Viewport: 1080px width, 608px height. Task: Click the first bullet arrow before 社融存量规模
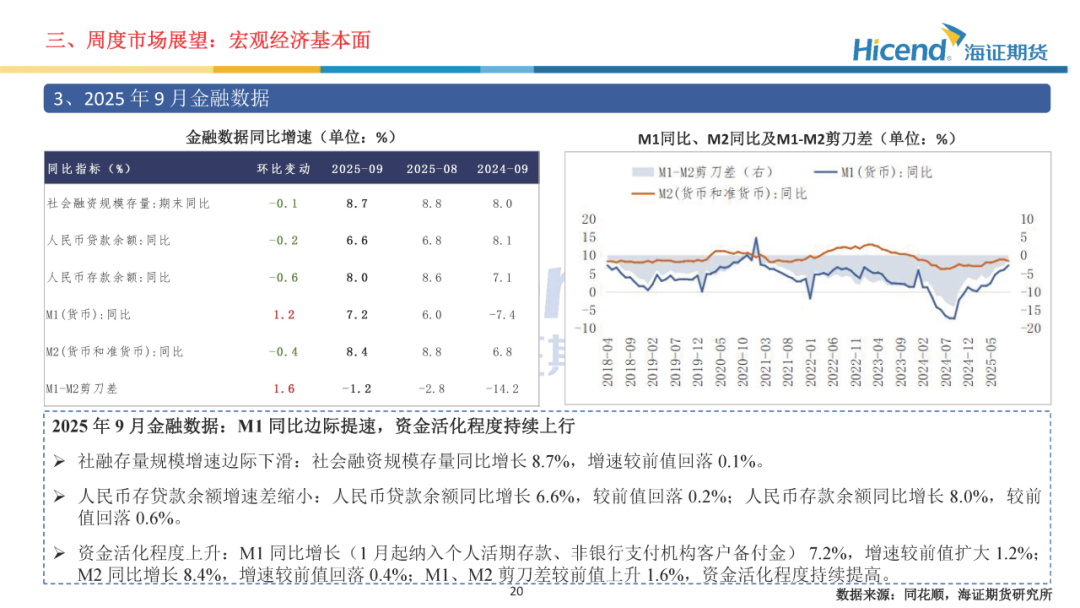click(59, 461)
